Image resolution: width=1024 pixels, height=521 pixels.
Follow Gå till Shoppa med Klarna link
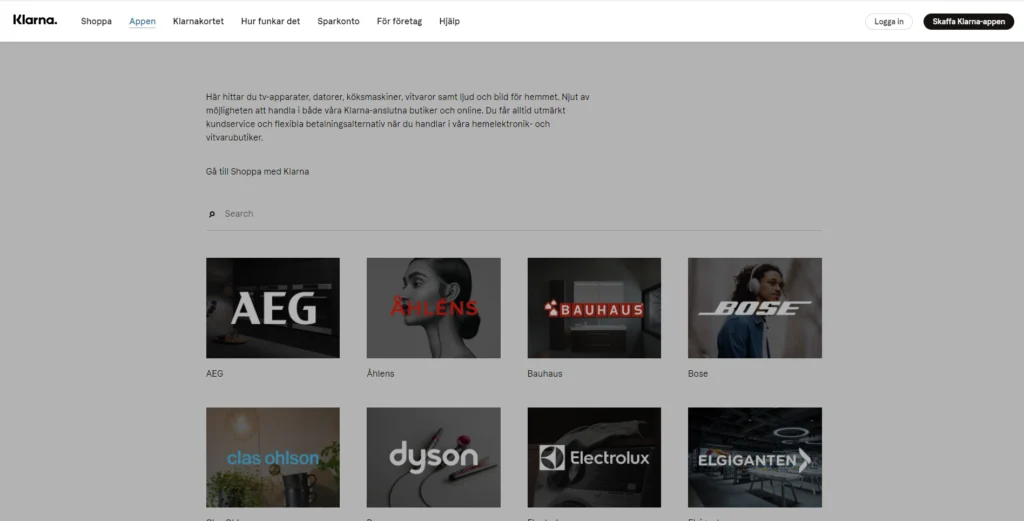[x=257, y=172]
